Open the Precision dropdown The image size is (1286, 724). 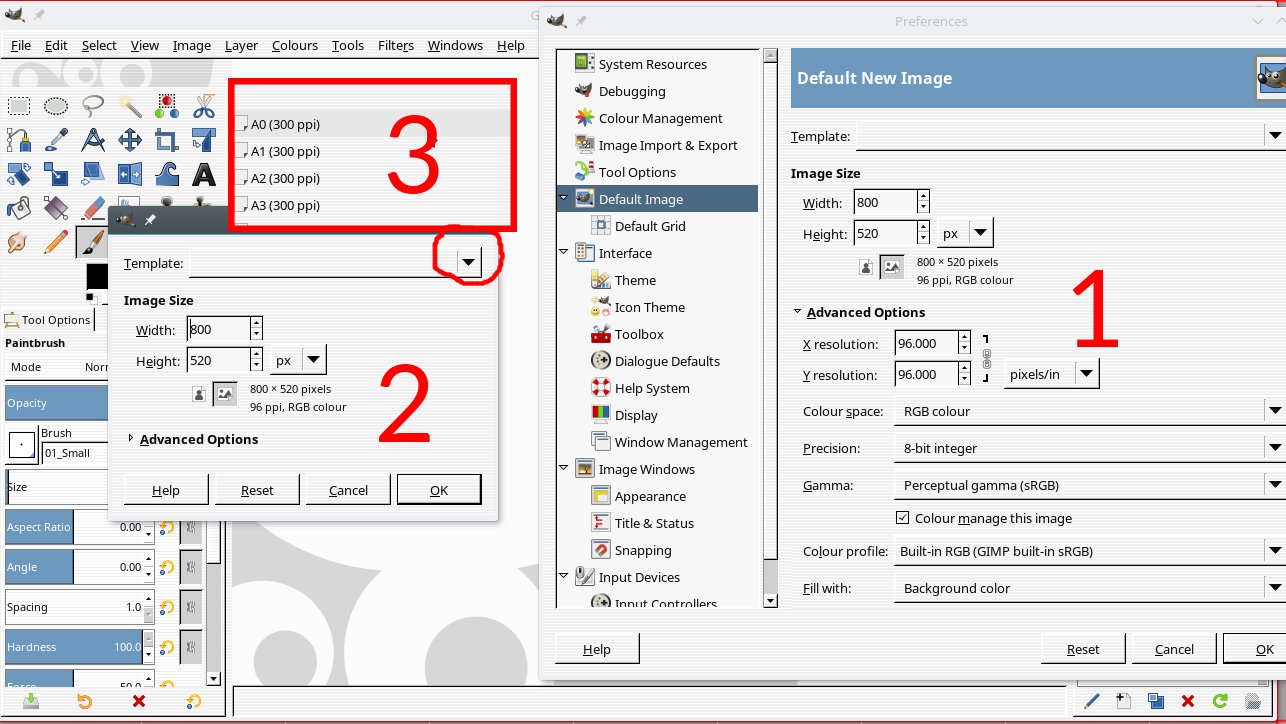click(x=1089, y=448)
